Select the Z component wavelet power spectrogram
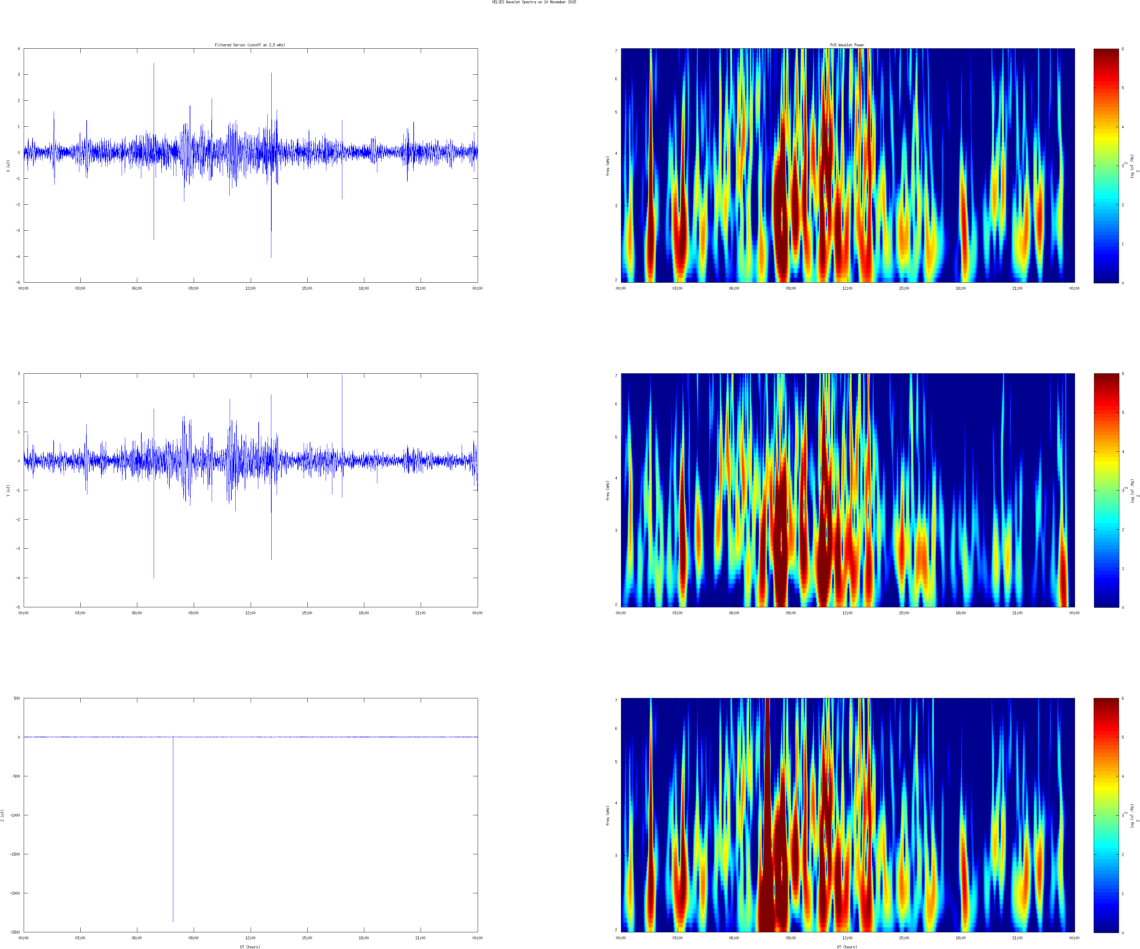 pyautogui.click(x=848, y=814)
